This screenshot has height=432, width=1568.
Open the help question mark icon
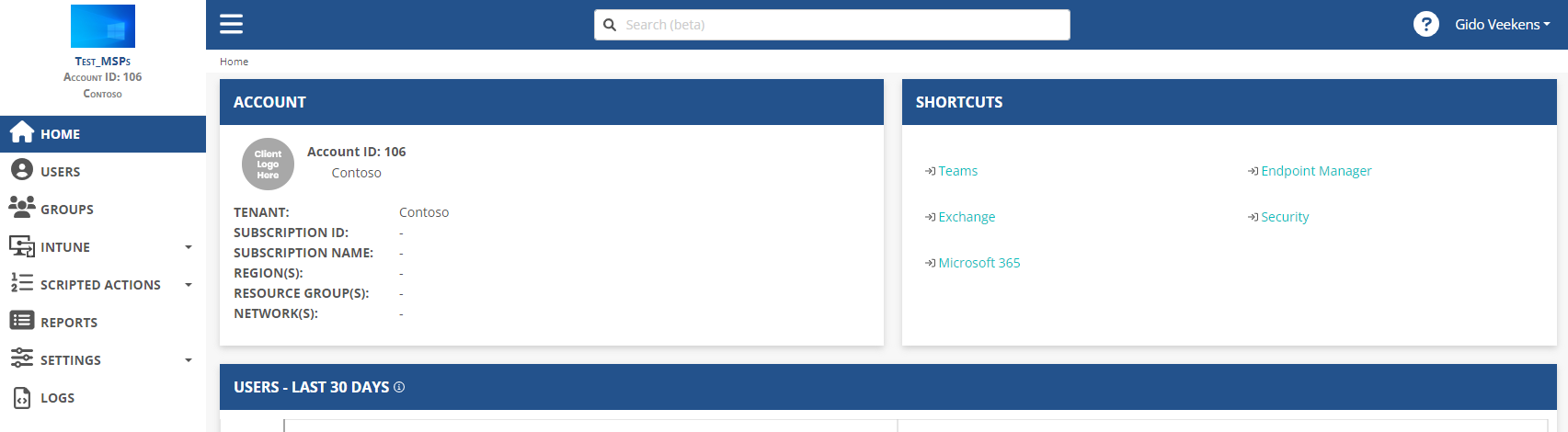1425,25
